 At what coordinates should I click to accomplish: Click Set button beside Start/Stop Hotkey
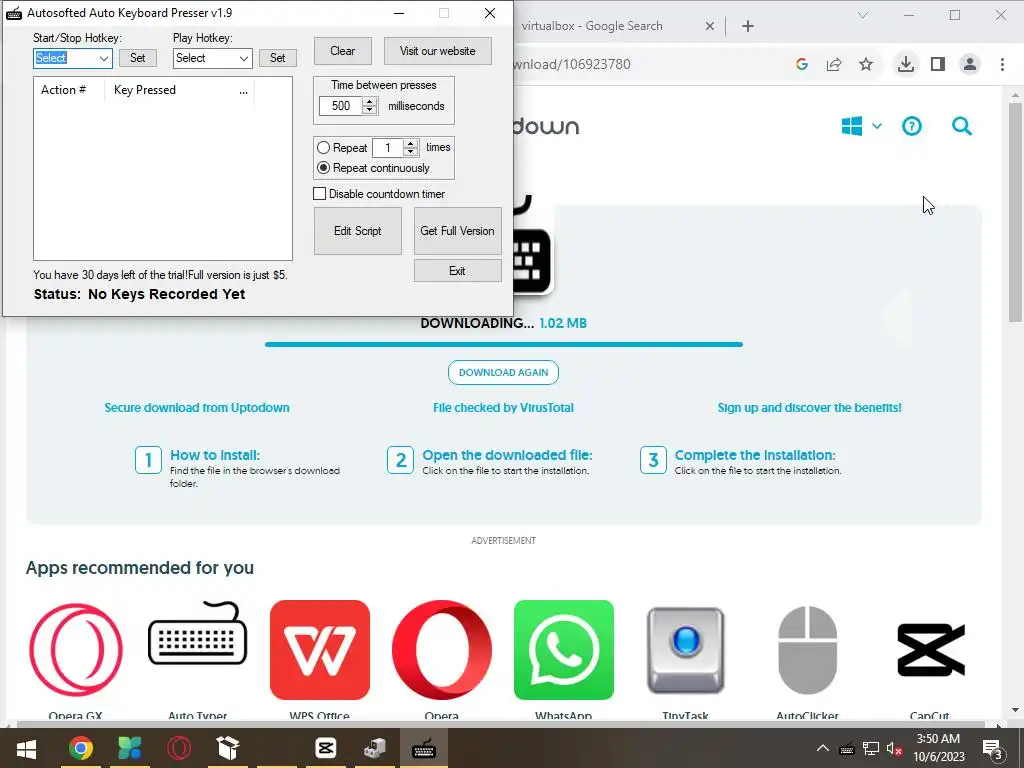pos(138,57)
